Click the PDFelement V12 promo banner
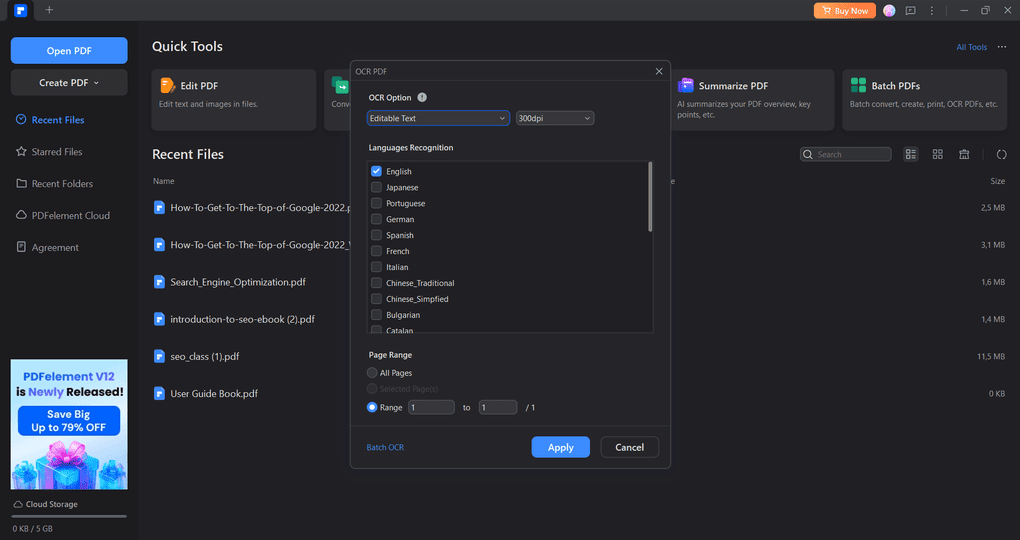The width and height of the screenshot is (1020, 540). coord(69,424)
